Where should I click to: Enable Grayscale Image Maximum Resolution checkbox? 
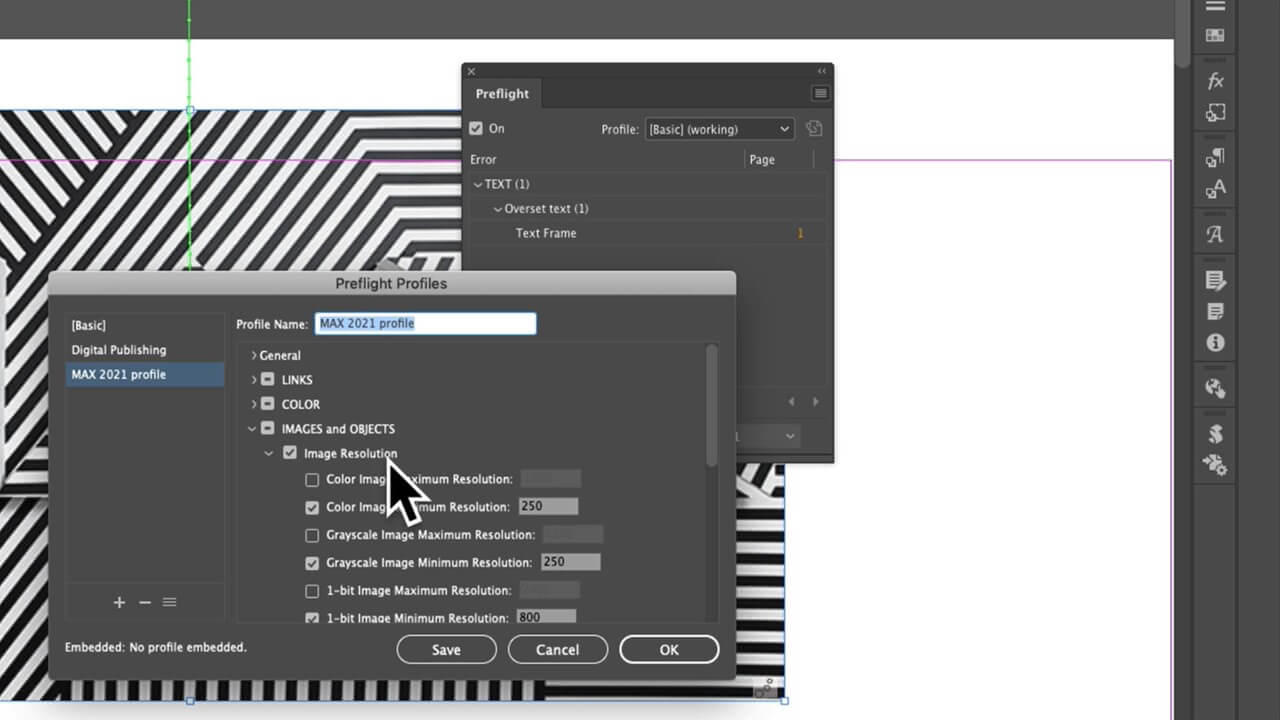312,535
